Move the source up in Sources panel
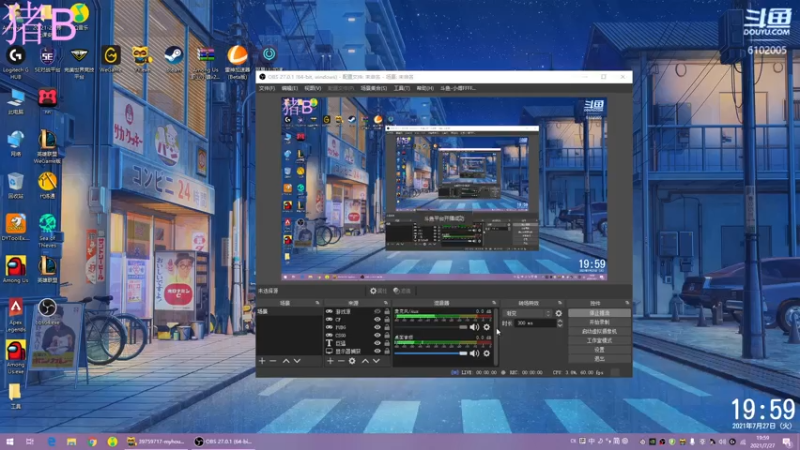800x450 pixels. 365,361
